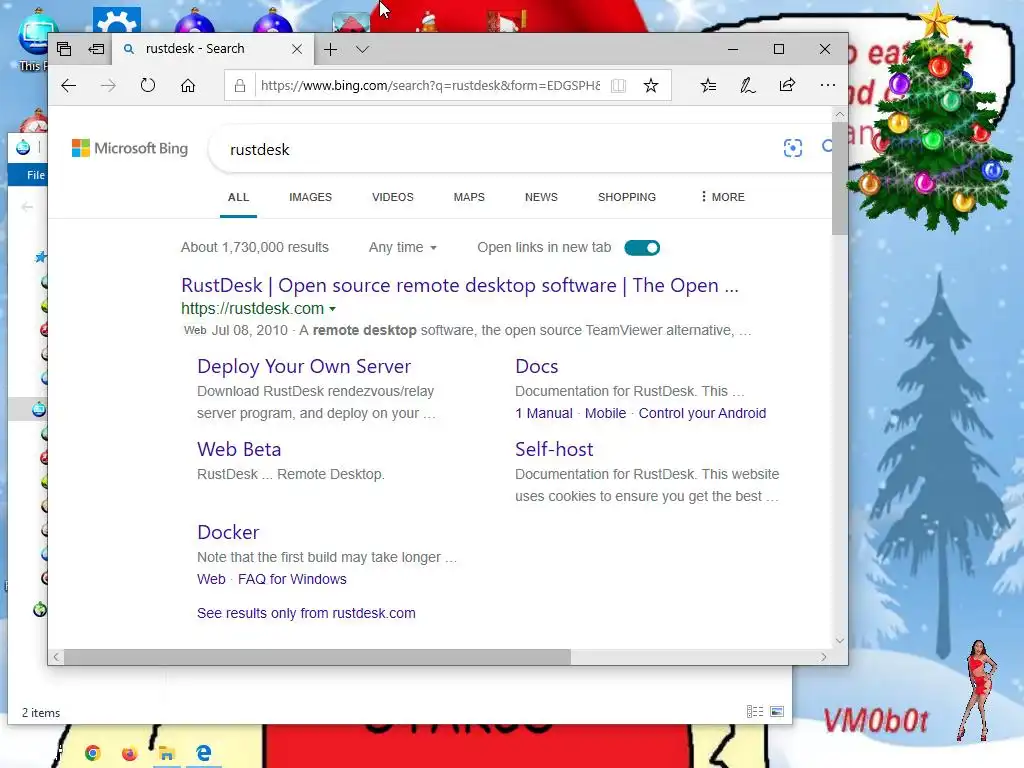The height and width of the screenshot is (768, 1024).
Task: Switch to the VIDEOS tab
Action: coord(392,197)
